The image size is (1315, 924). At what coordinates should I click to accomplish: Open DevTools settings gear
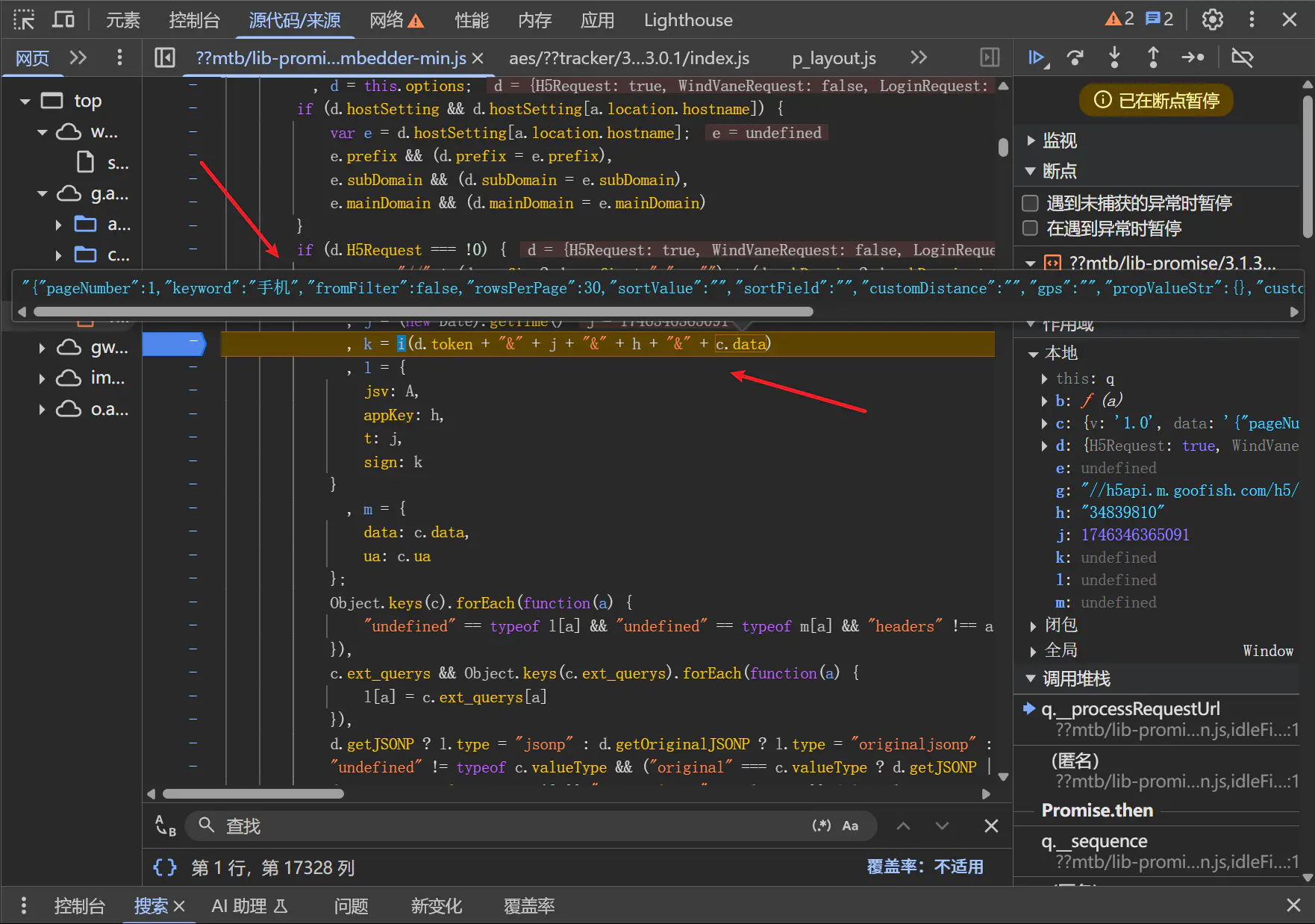(x=1212, y=19)
